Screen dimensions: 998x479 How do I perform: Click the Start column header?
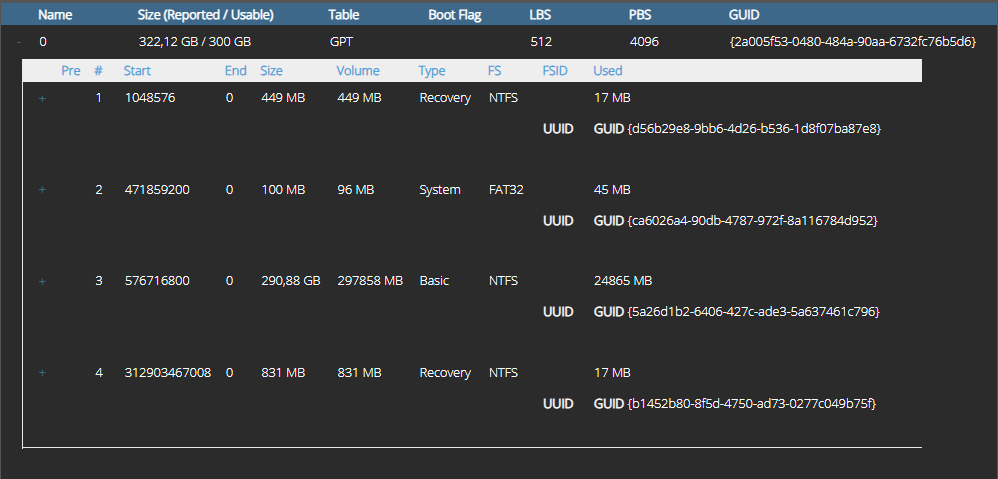click(138, 71)
